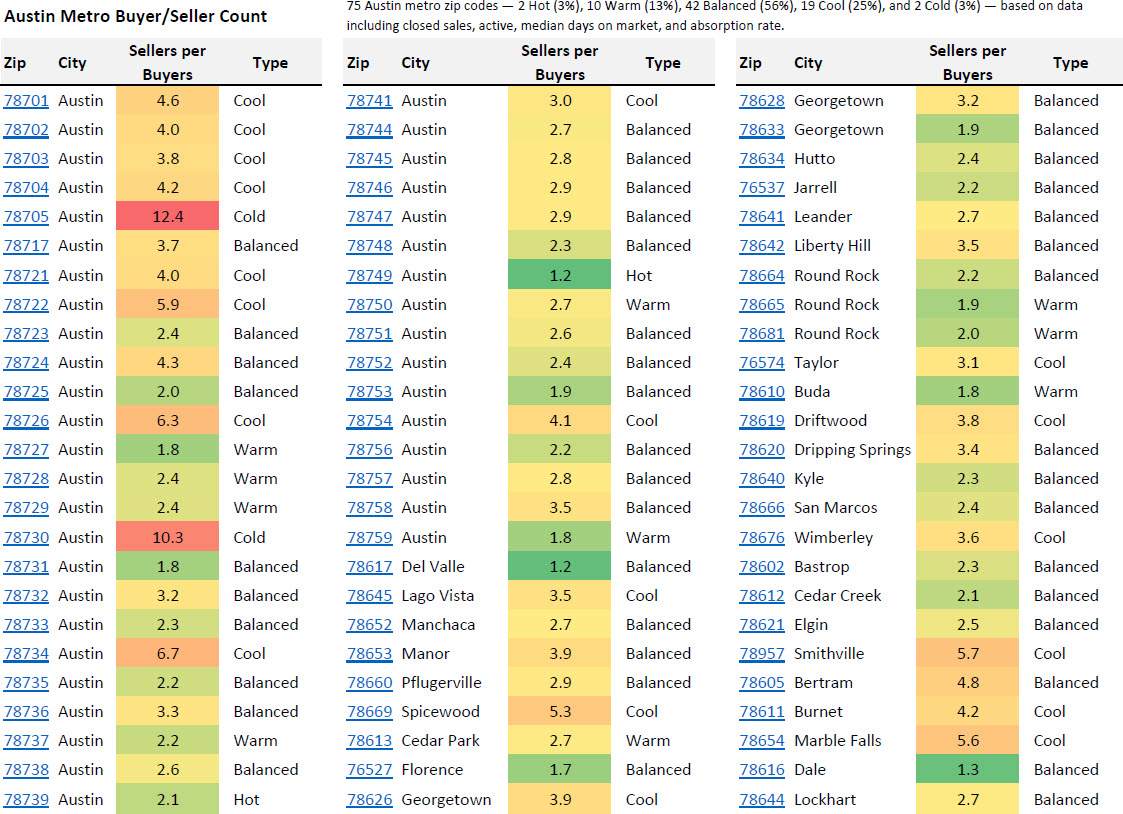Open the 78617 Del Valle link

(x=369, y=566)
